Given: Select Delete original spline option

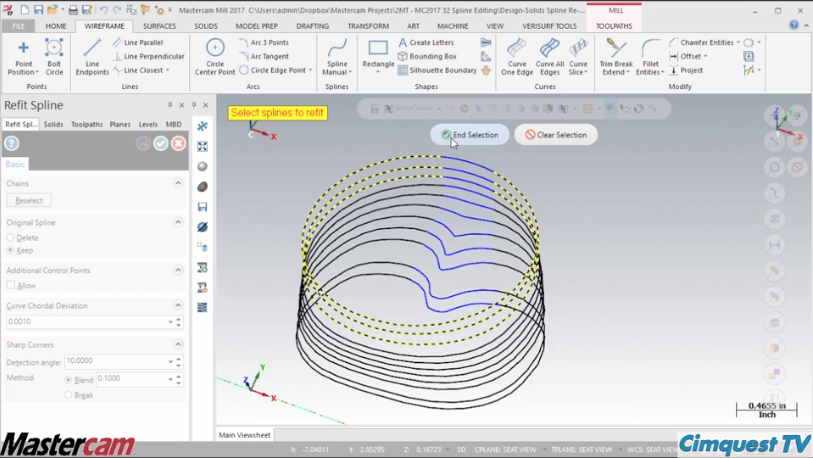Looking at the screenshot, I should (10, 238).
